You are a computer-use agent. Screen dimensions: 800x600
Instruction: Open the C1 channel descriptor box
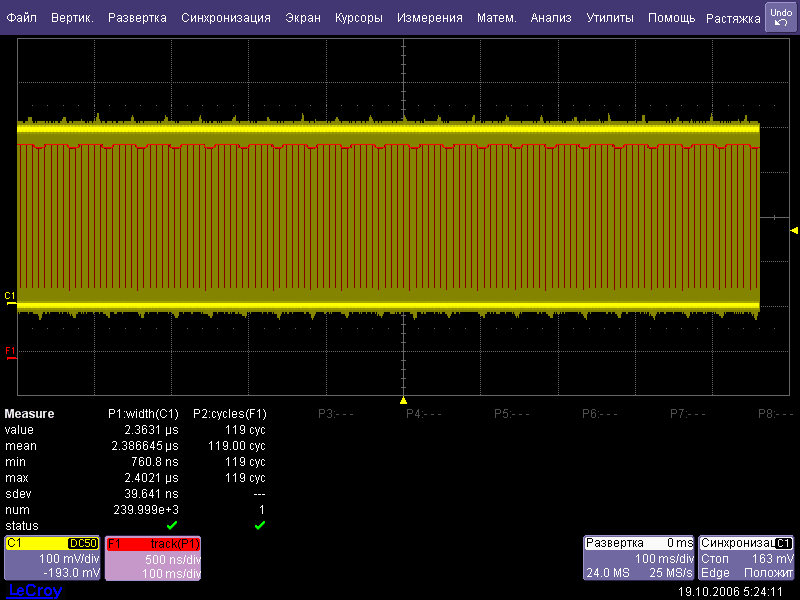(x=52, y=558)
